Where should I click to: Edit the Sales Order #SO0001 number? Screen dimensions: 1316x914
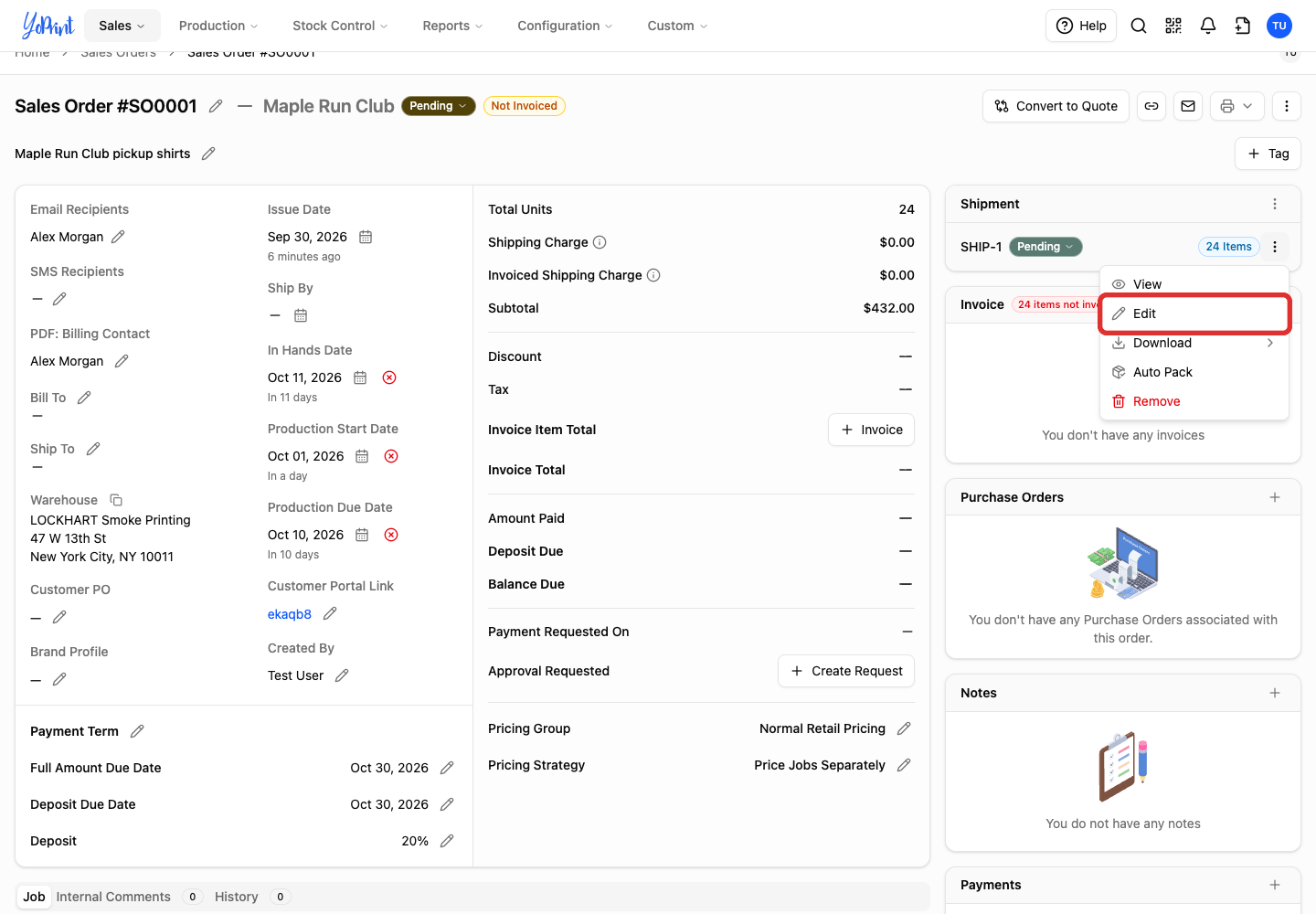click(x=216, y=106)
